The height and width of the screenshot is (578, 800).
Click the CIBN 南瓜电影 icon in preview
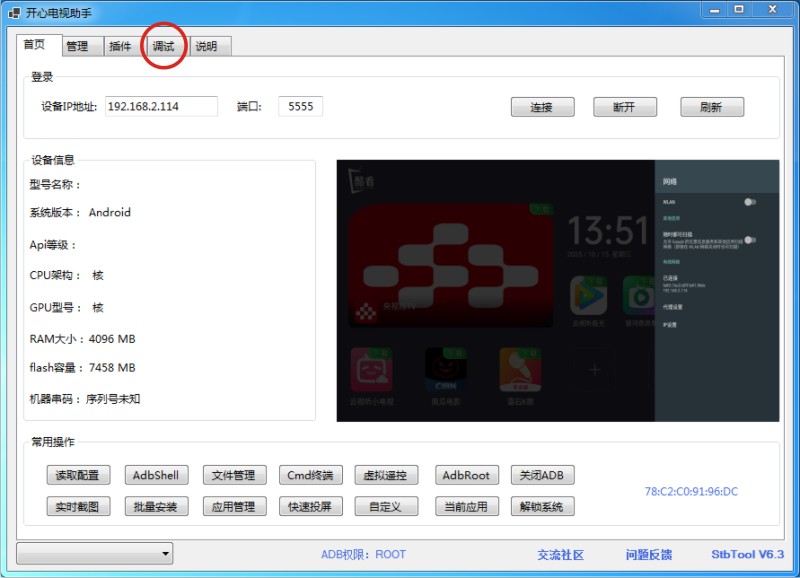pyautogui.click(x=447, y=369)
